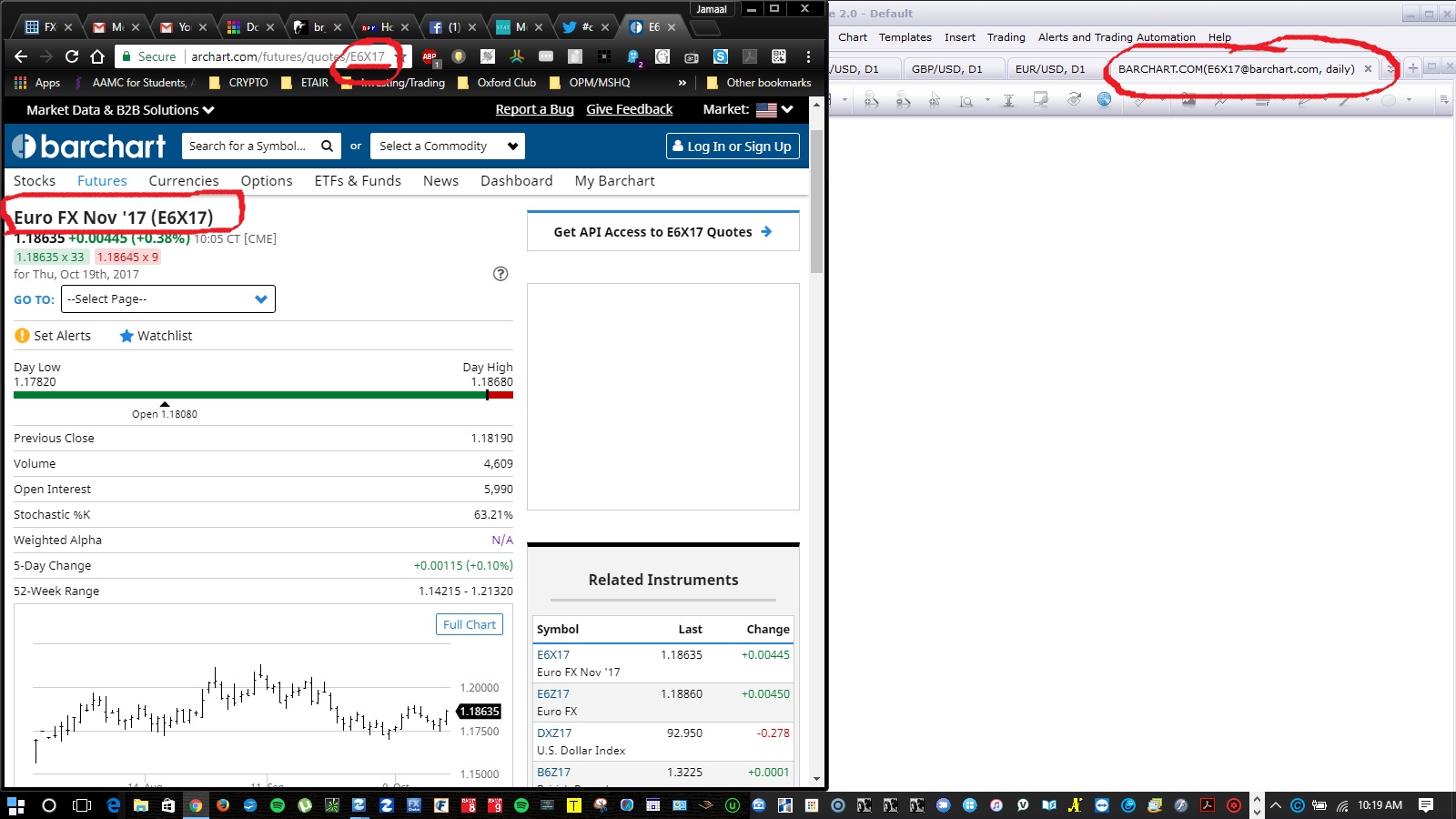This screenshot has width=1456, height=819.
Task: Click the search magnifier on barchart
Action: [x=327, y=146]
